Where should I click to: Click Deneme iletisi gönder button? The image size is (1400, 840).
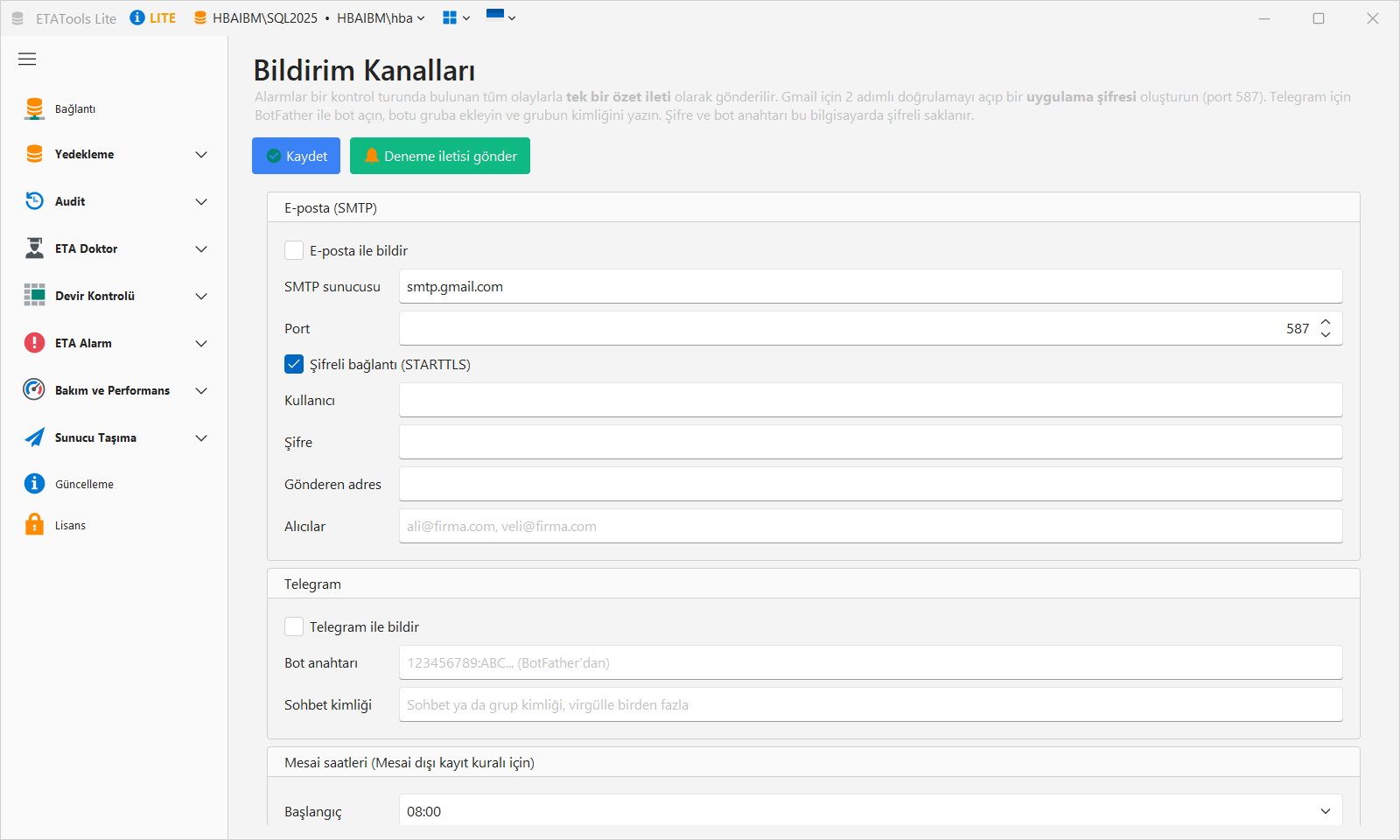click(440, 156)
